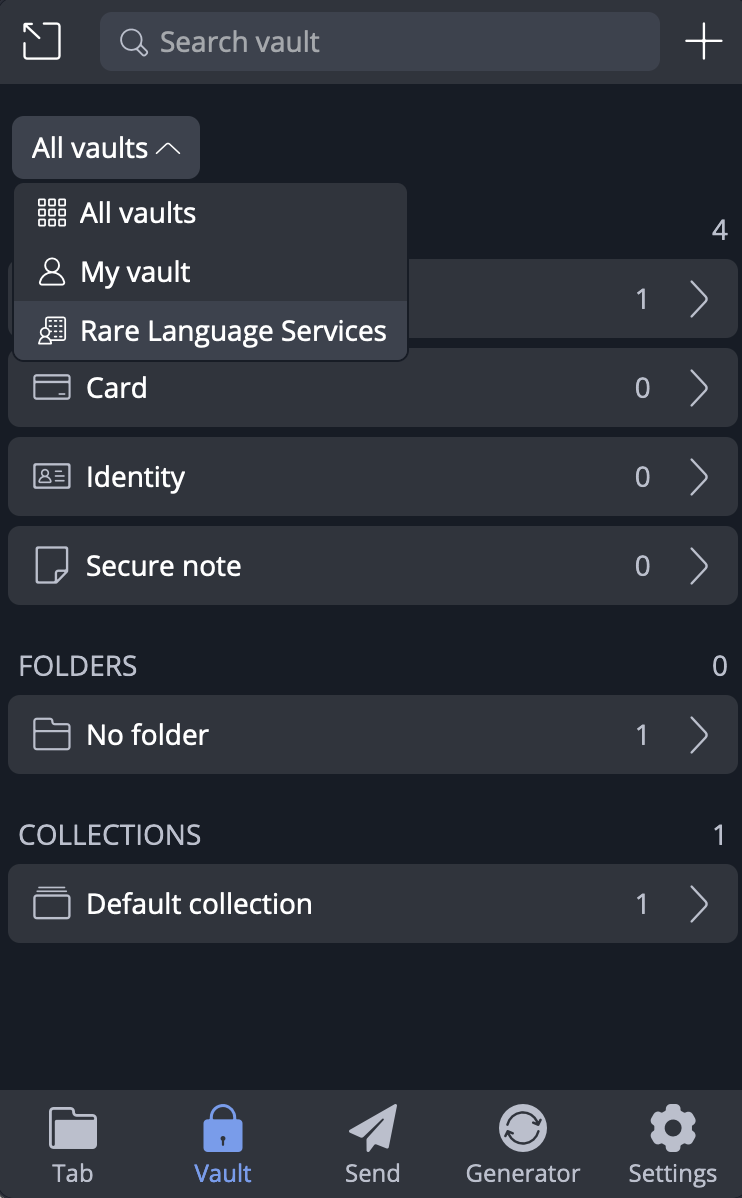The image size is (742, 1198).
Task: Collapse the All vaults dropdown
Action: (106, 148)
